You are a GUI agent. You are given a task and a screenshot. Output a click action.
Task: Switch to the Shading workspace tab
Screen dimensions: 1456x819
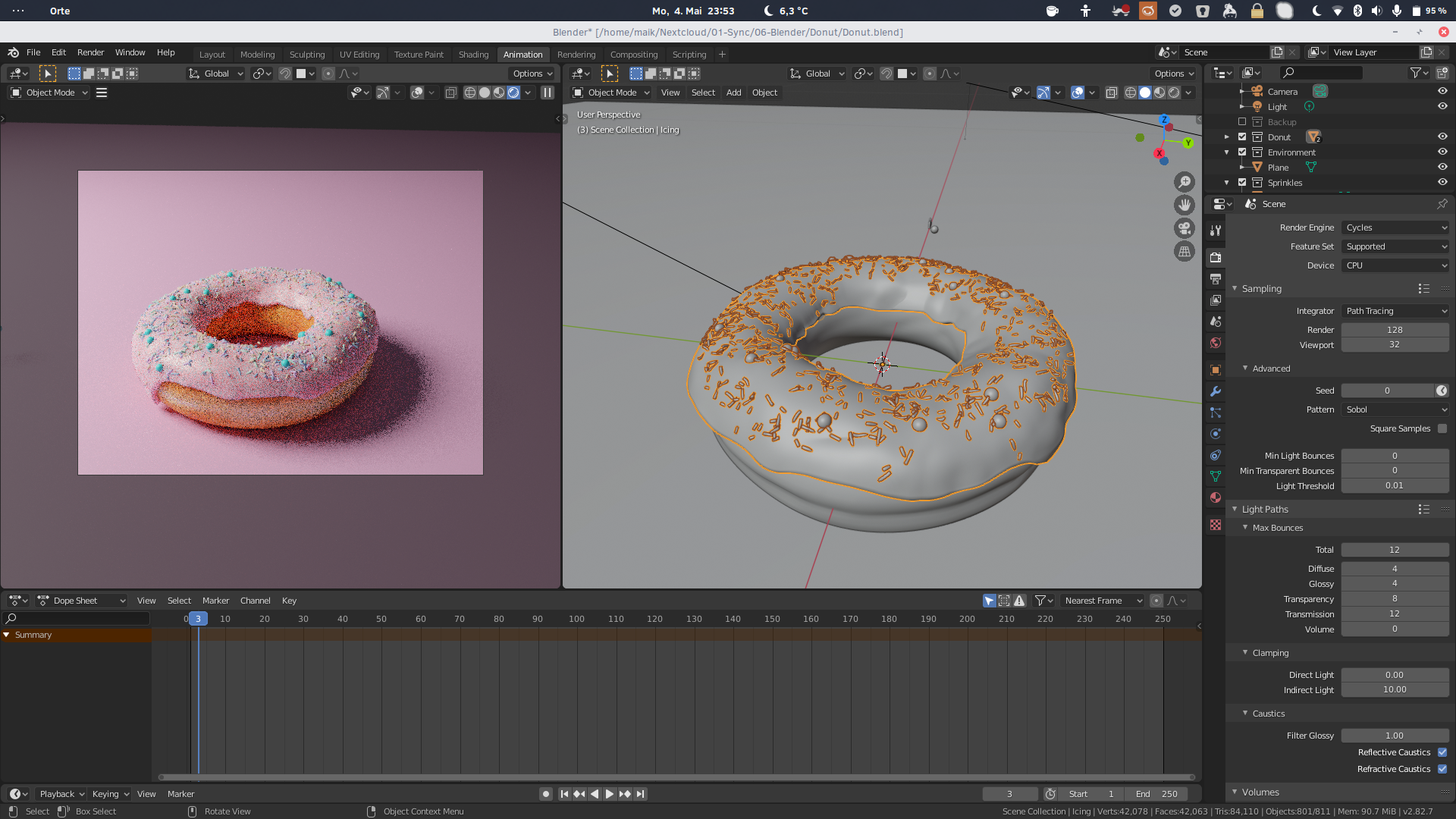pos(473,55)
